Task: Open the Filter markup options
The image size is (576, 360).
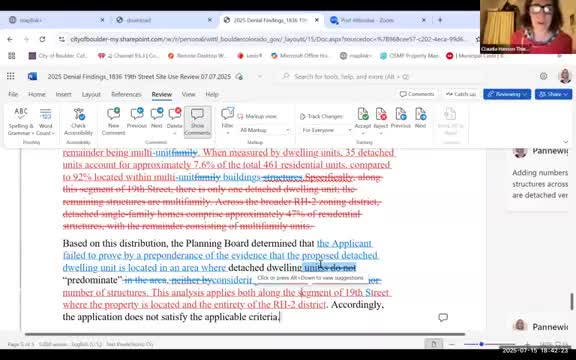Action: click(x=227, y=118)
